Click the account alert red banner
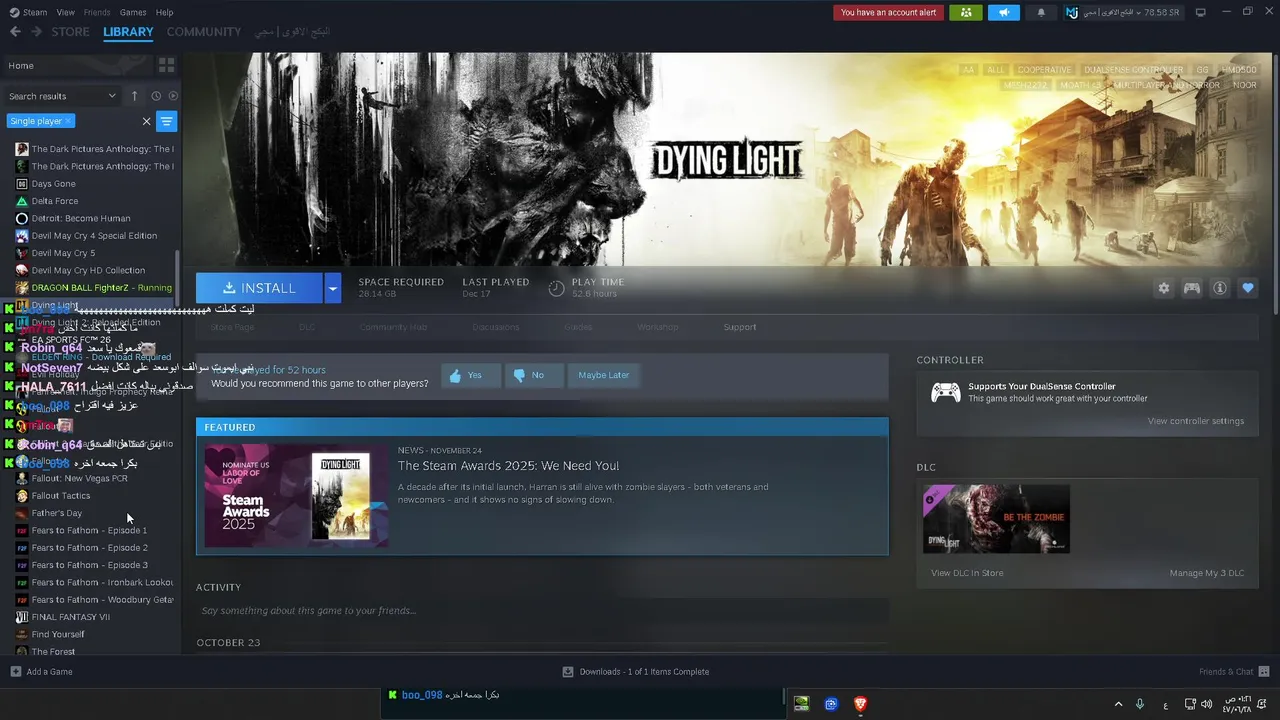Viewport: 1280px width, 720px height. click(888, 12)
